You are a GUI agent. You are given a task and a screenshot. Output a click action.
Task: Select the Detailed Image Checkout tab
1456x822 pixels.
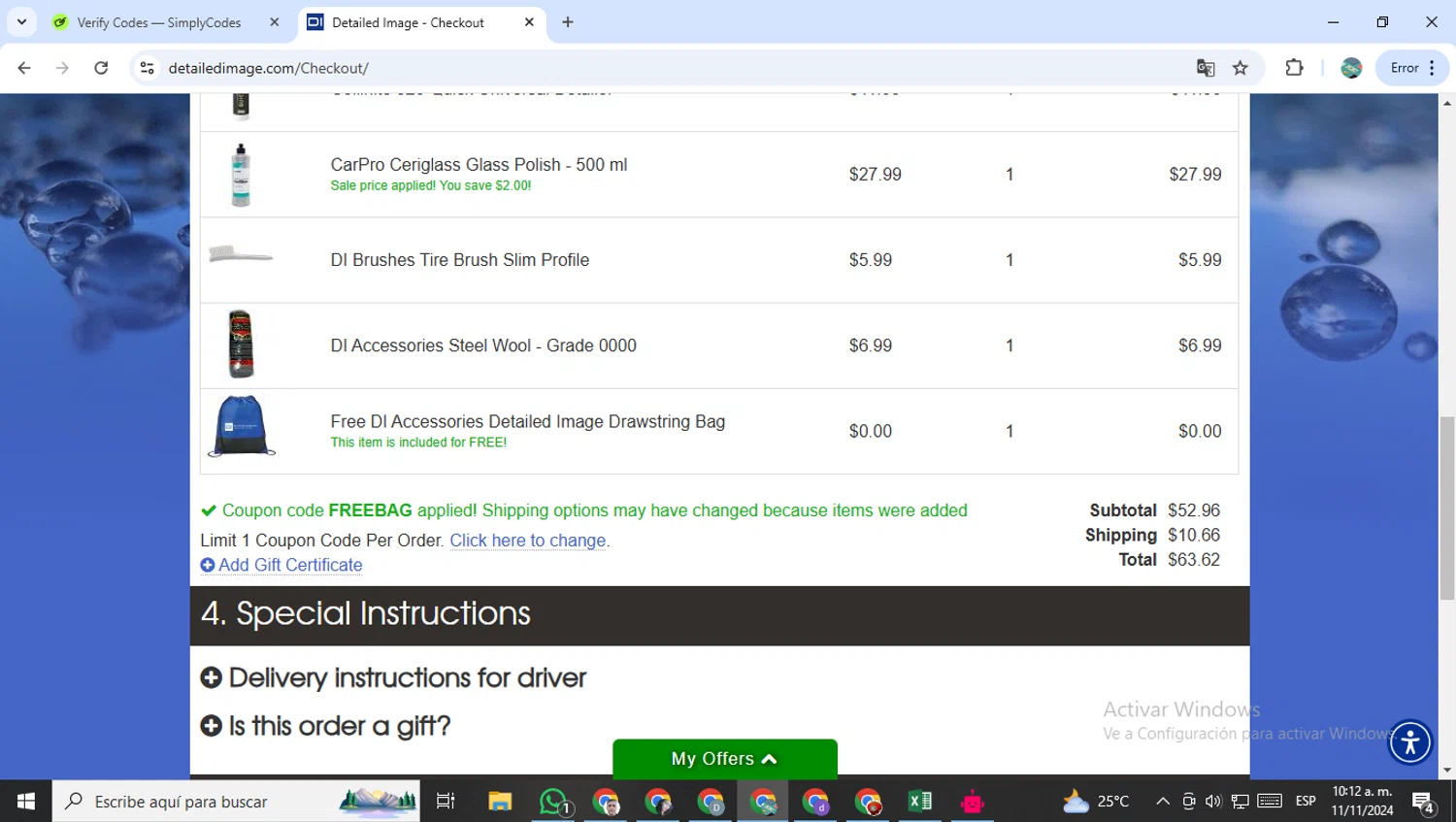[408, 22]
